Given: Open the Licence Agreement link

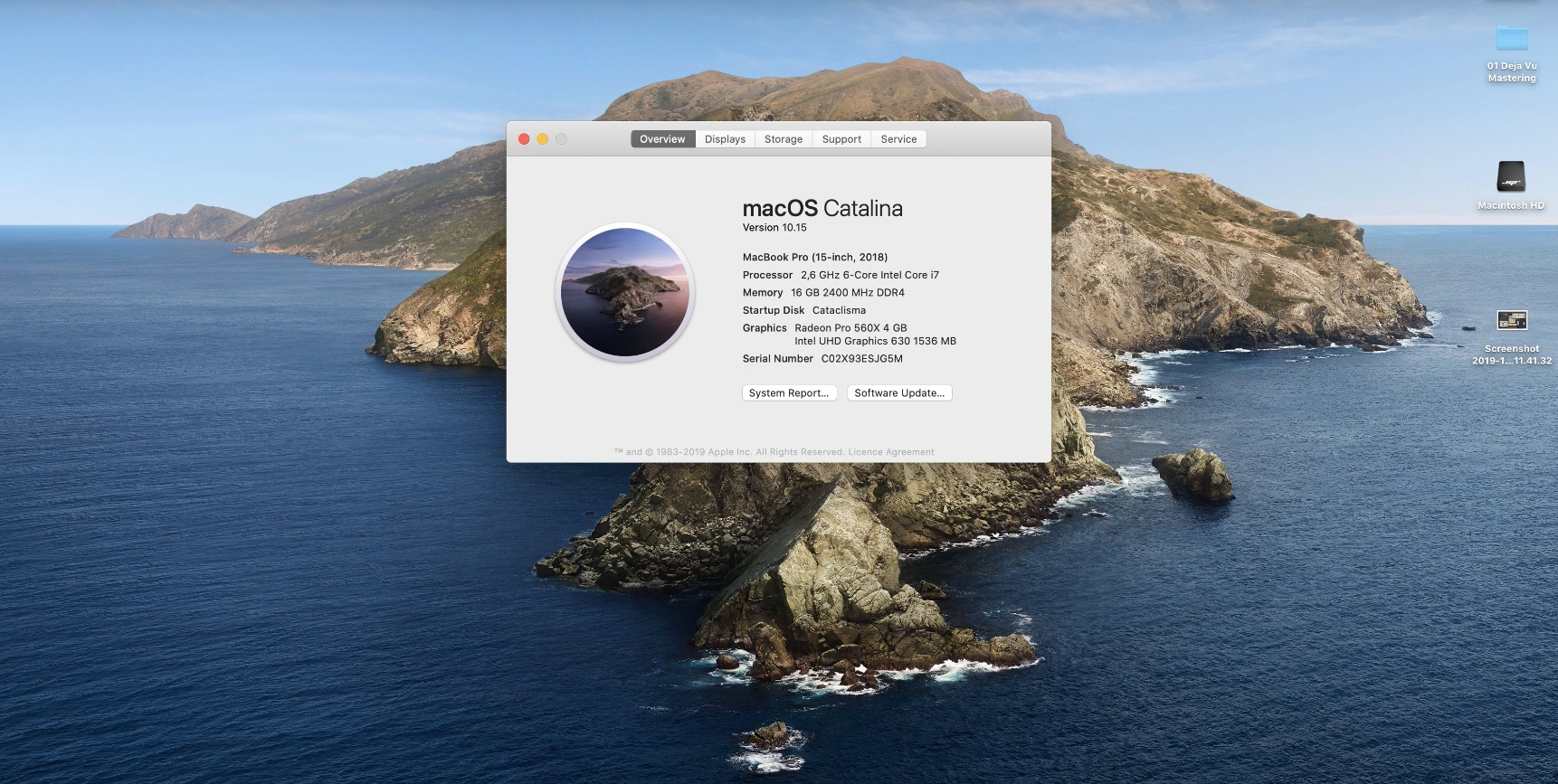Looking at the screenshot, I should point(891,452).
